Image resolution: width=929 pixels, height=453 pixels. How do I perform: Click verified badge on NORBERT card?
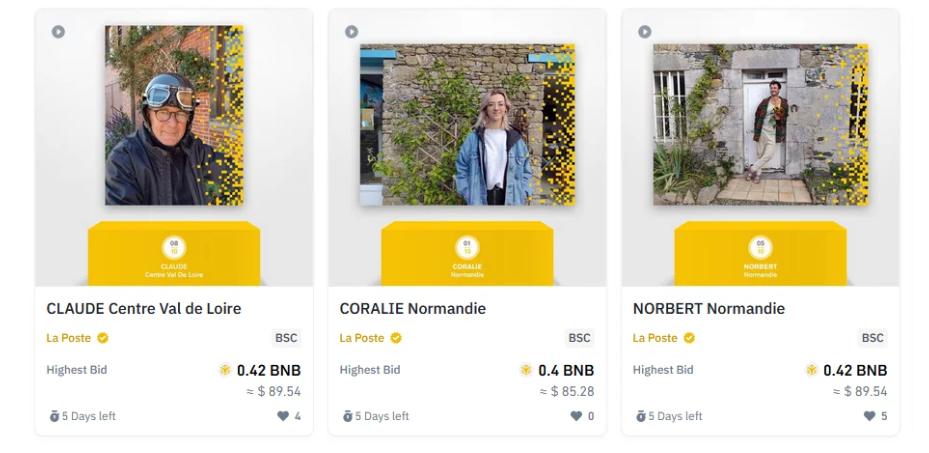coord(689,338)
